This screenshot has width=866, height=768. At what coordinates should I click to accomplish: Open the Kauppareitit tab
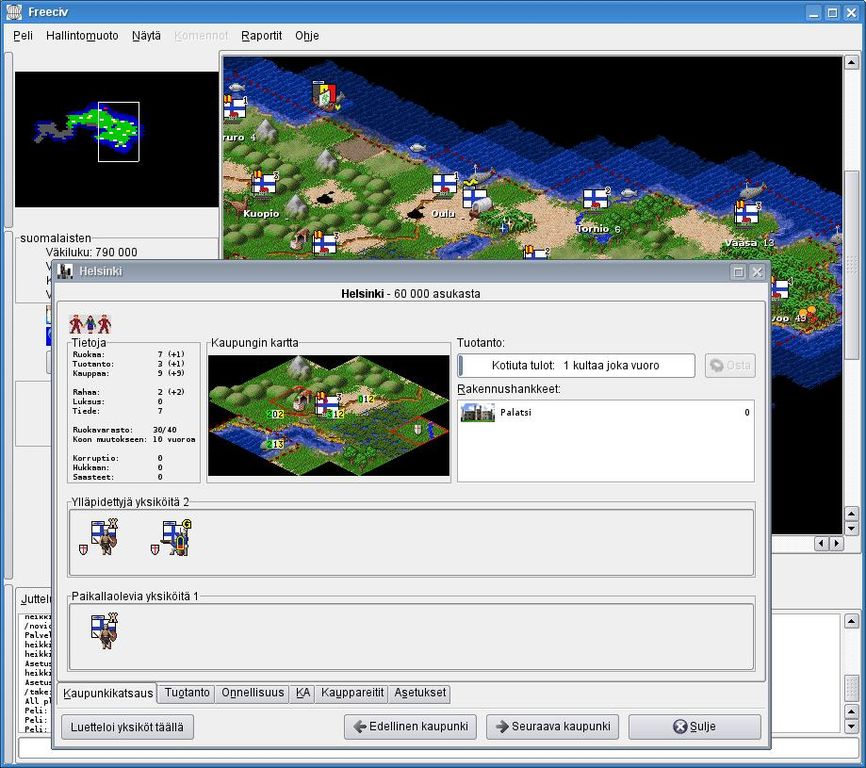[351, 693]
